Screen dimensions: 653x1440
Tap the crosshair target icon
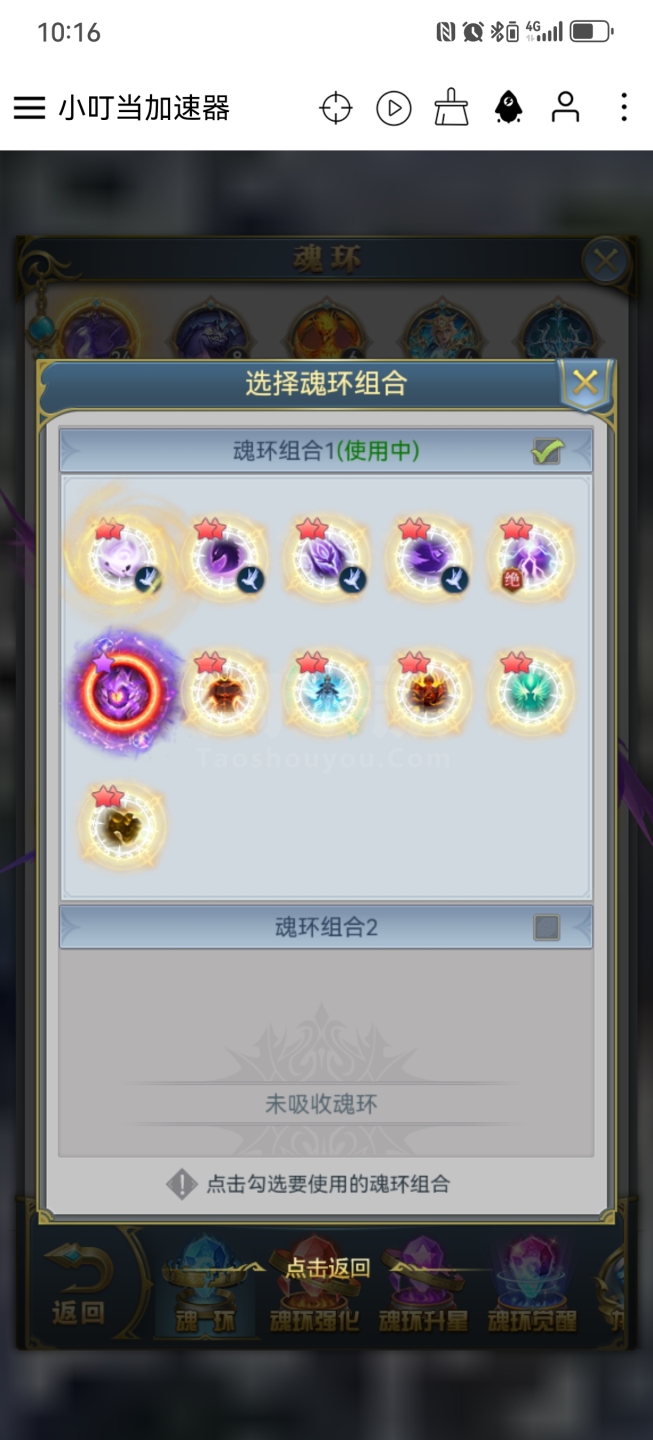pyautogui.click(x=336, y=108)
